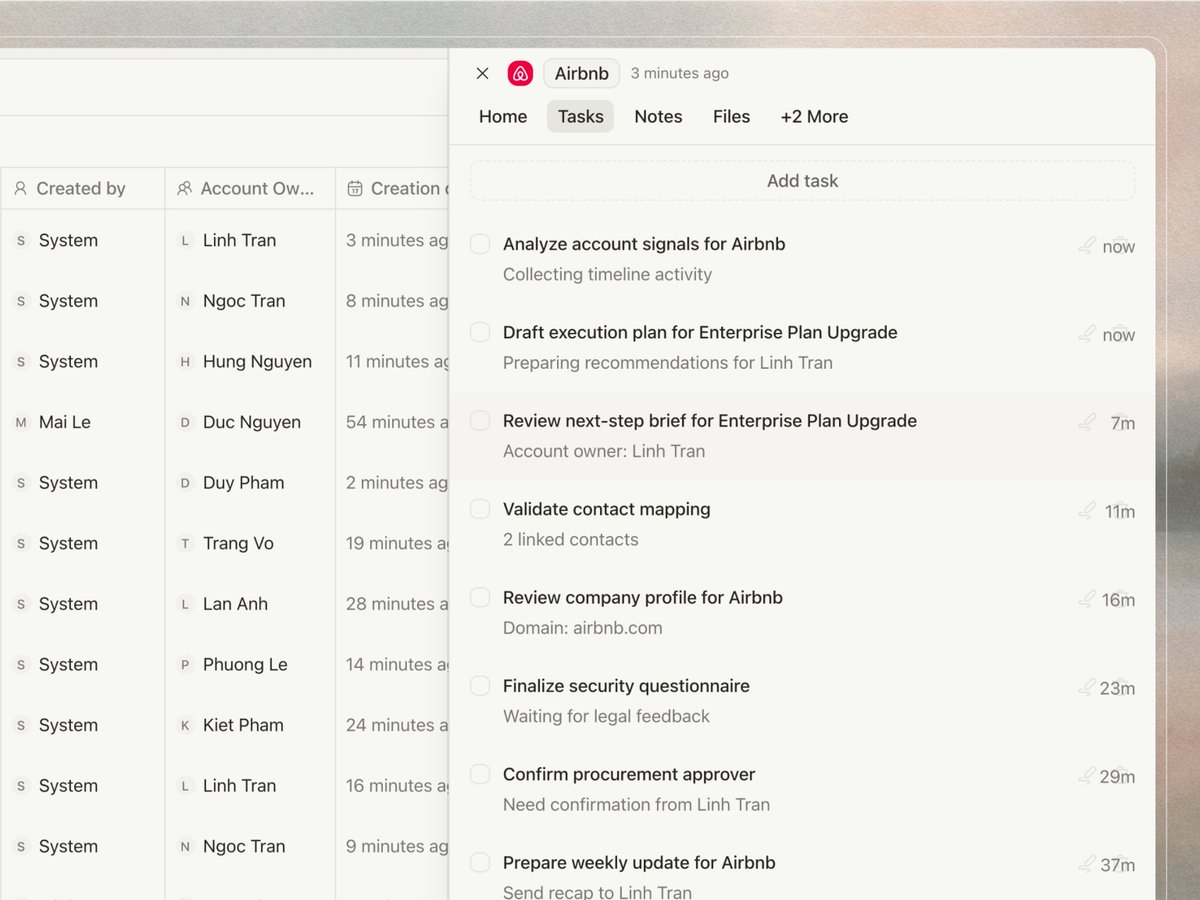Click the 28 minutes ago creation cell
This screenshot has height=900, width=1200.
click(x=393, y=604)
